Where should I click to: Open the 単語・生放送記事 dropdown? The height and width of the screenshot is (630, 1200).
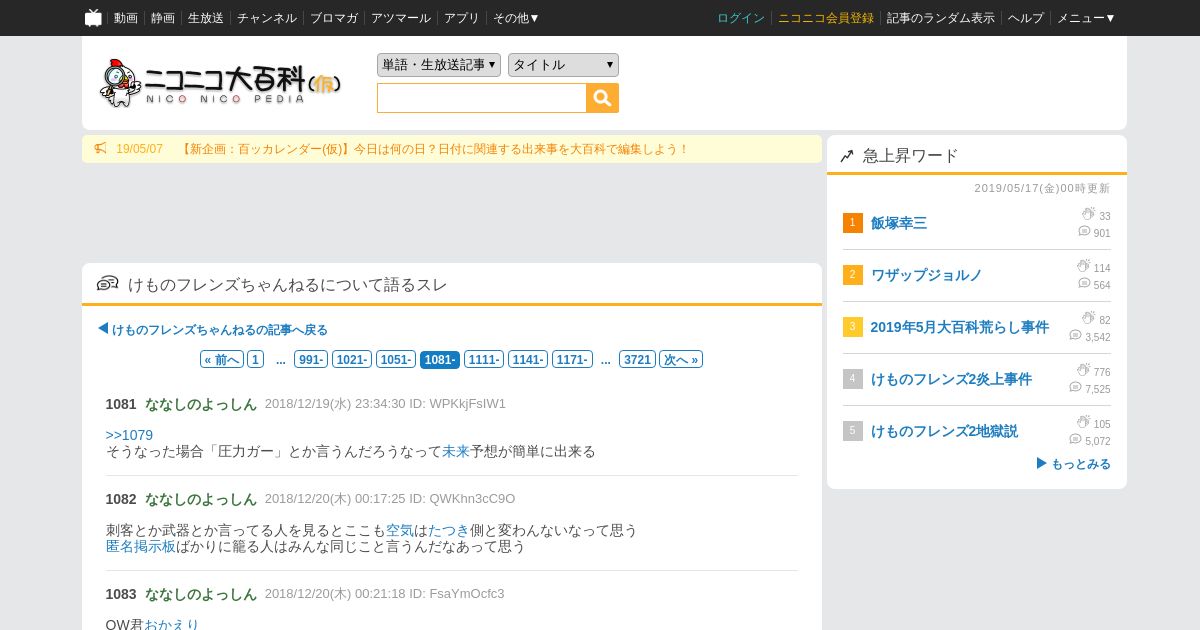tap(439, 65)
